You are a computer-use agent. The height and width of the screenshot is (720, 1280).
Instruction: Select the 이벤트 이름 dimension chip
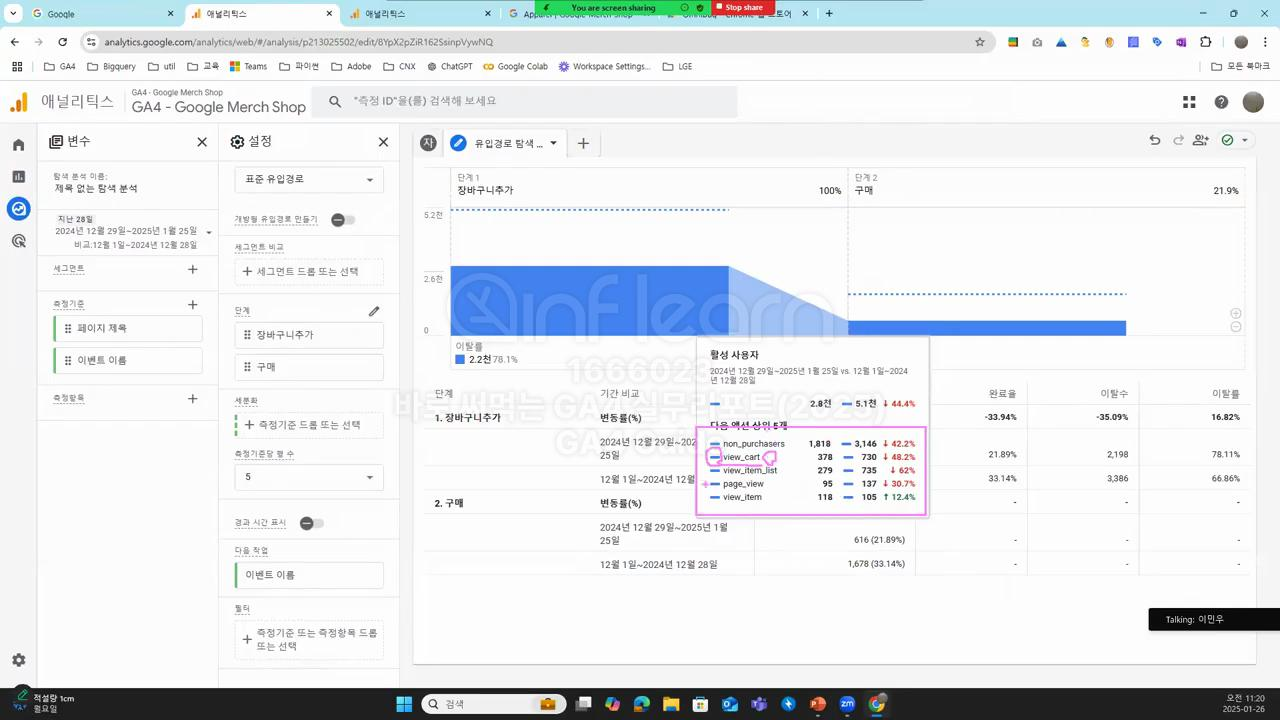point(128,360)
